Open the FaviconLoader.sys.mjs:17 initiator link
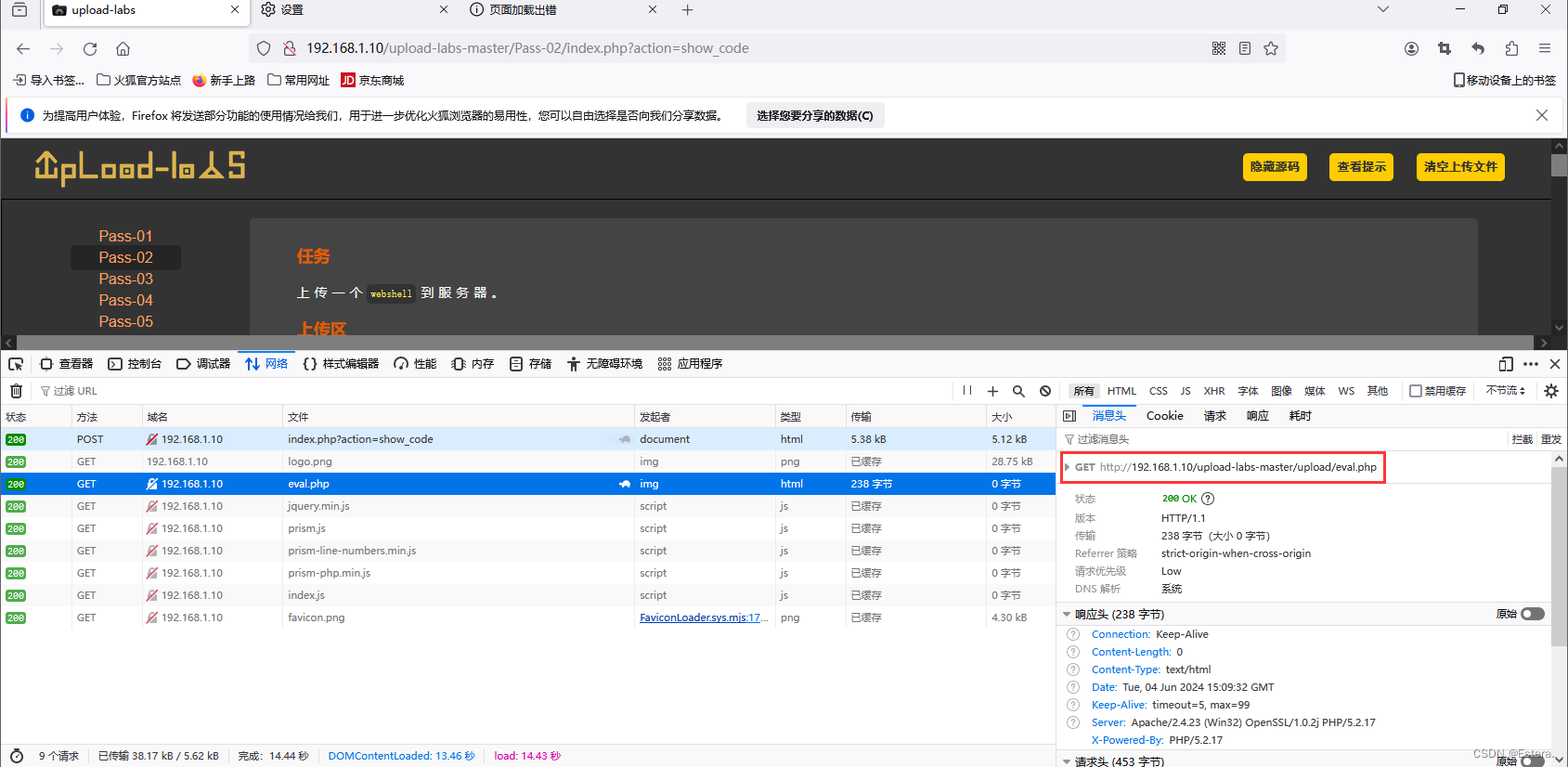 click(704, 617)
